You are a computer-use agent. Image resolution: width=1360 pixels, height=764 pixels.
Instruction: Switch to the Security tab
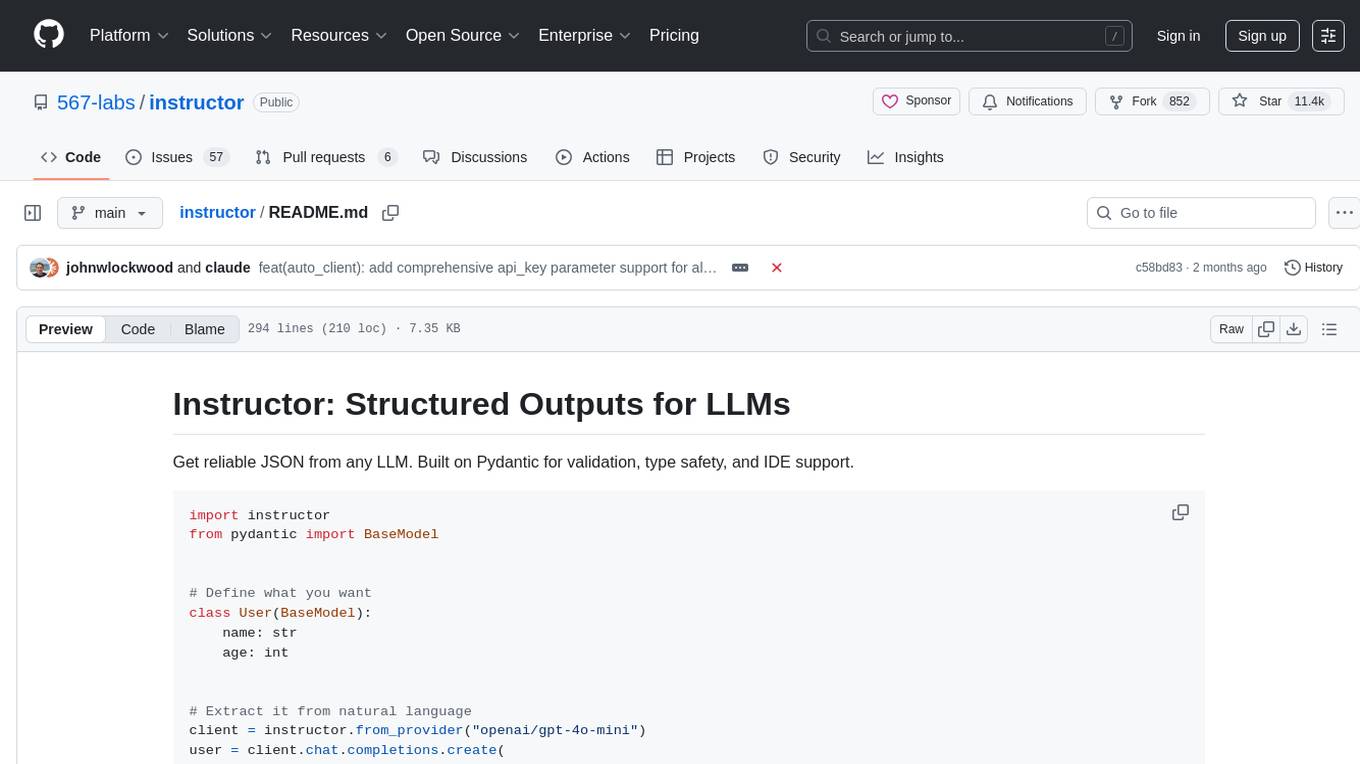[802, 157]
